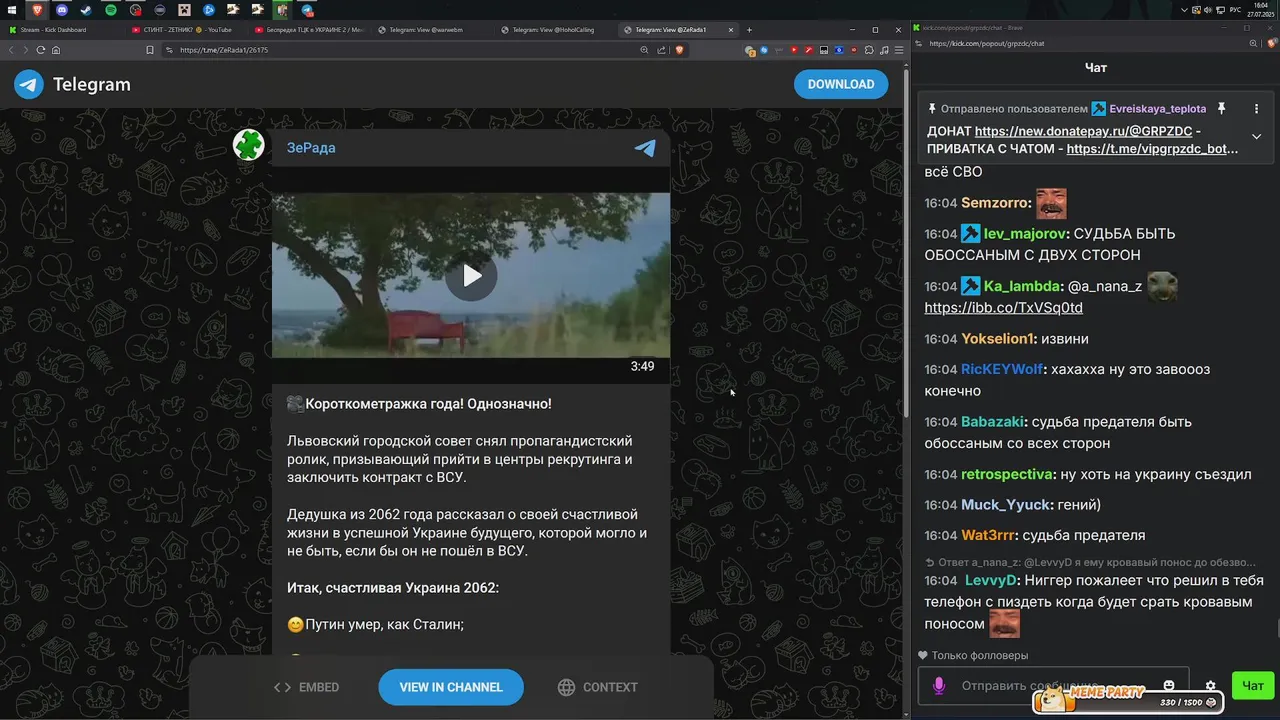The image size is (1280, 720).
Task: Switch to СТИНТ - ZЕТНИК? YouTube tab
Action: [x=187, y=30]
